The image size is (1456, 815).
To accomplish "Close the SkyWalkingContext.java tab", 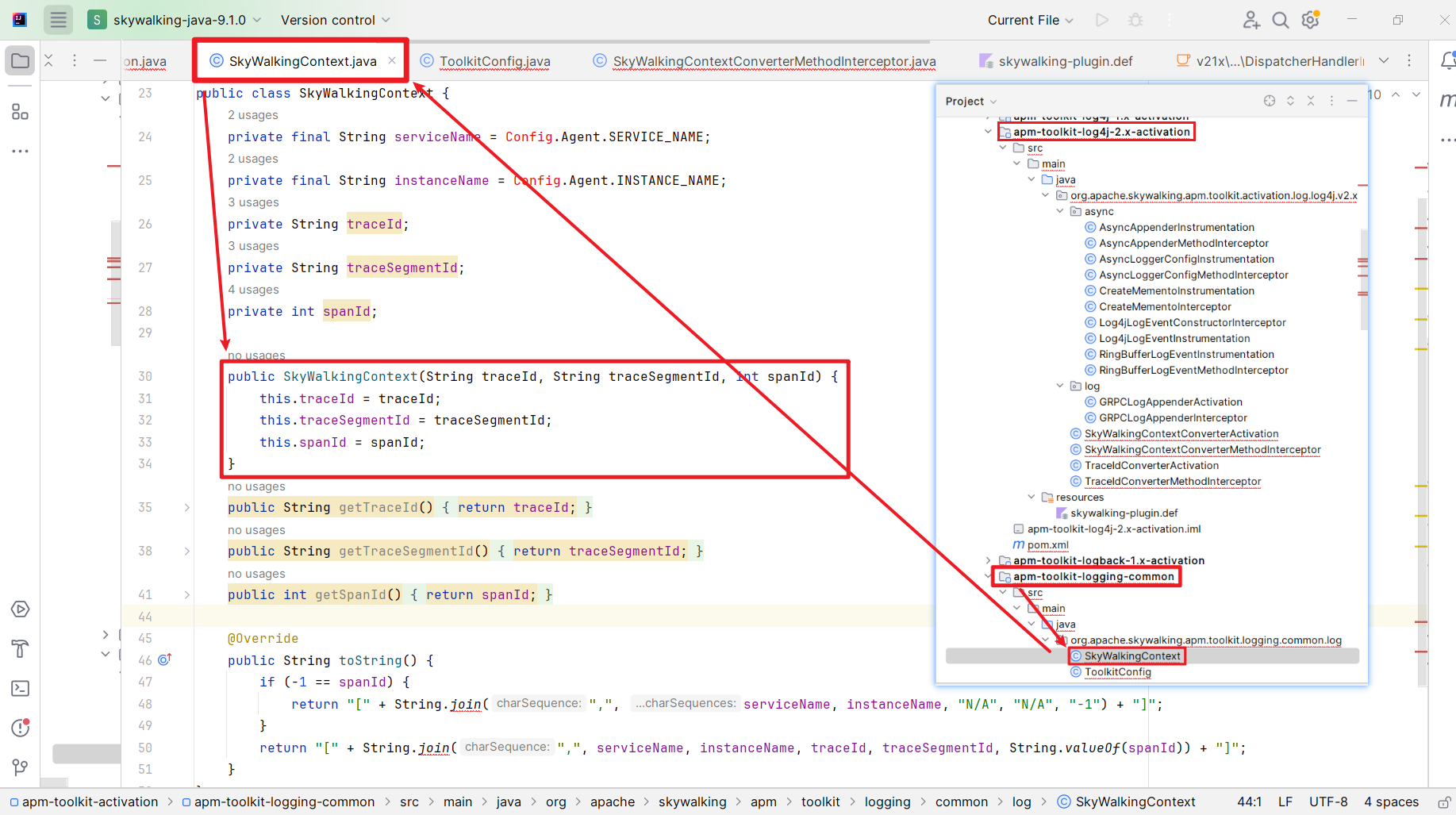I will click(392, 60).
